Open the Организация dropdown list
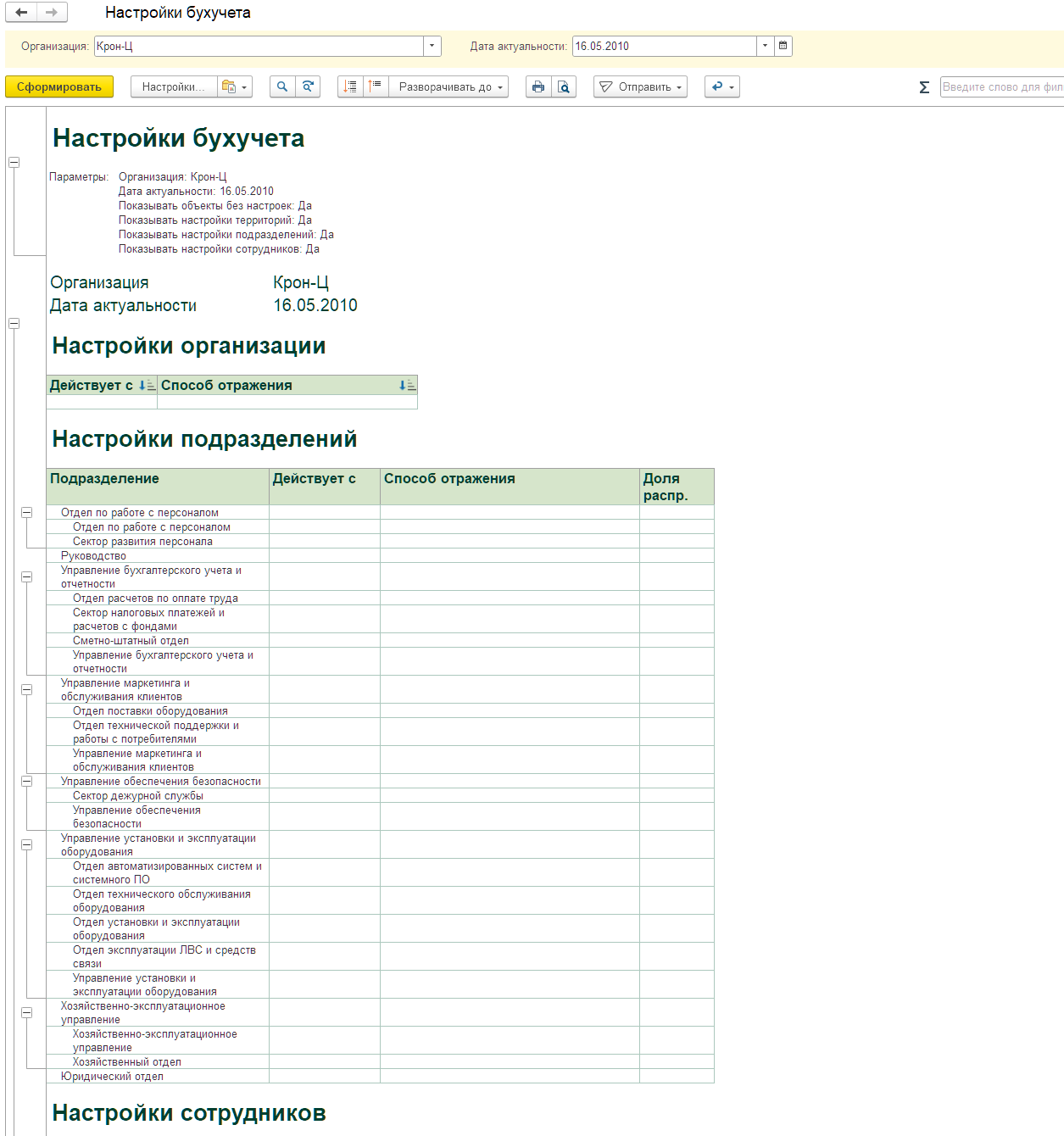Viewport: 1064px width, 1136px height. click(432, 46)
